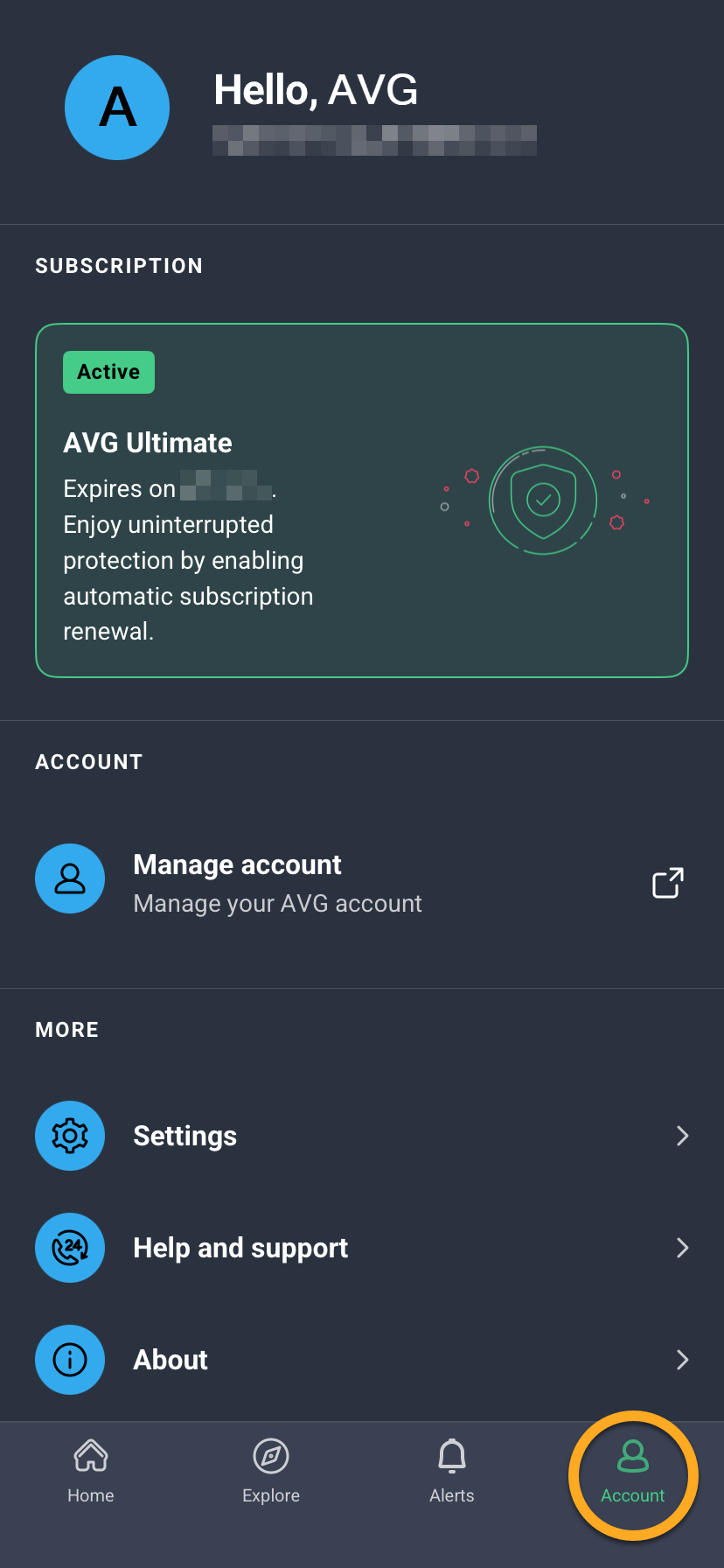Open the AVG Ultimate subscription card
Viewport: 724px width, 1568px height.
(362, 500)
